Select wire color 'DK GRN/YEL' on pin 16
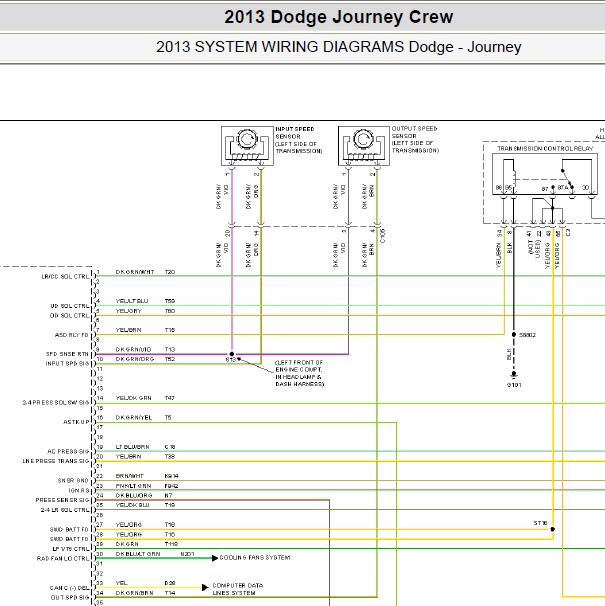Image resolution: width=605 pixels, height=606 pixels. [x=134, y=418]
